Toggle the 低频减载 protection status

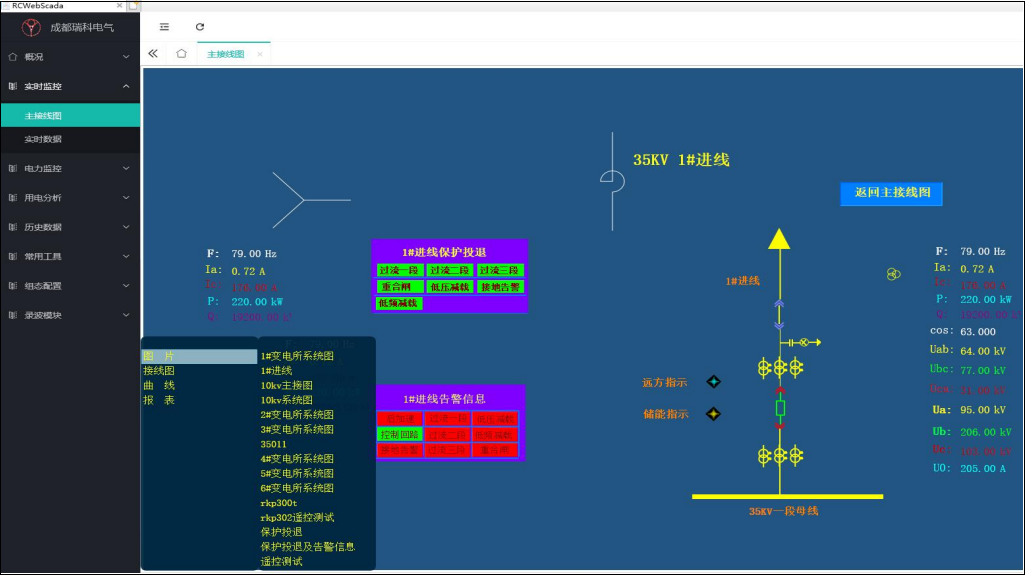click(398, 303)
